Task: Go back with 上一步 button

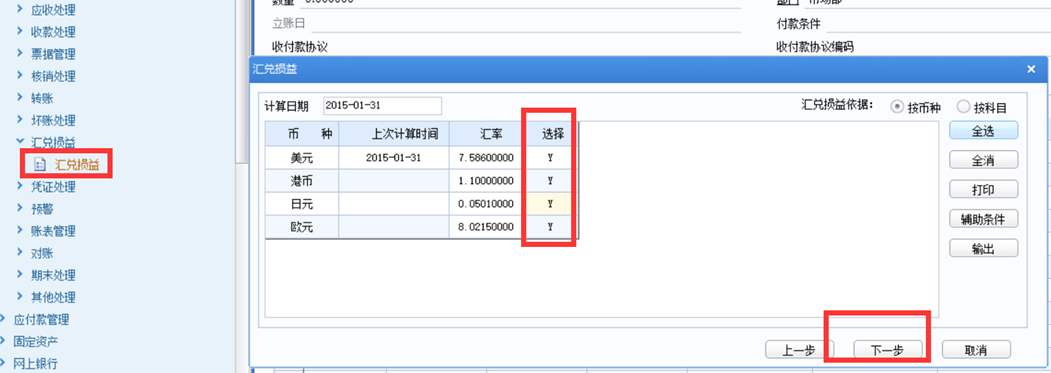Action: pos(799,350)
